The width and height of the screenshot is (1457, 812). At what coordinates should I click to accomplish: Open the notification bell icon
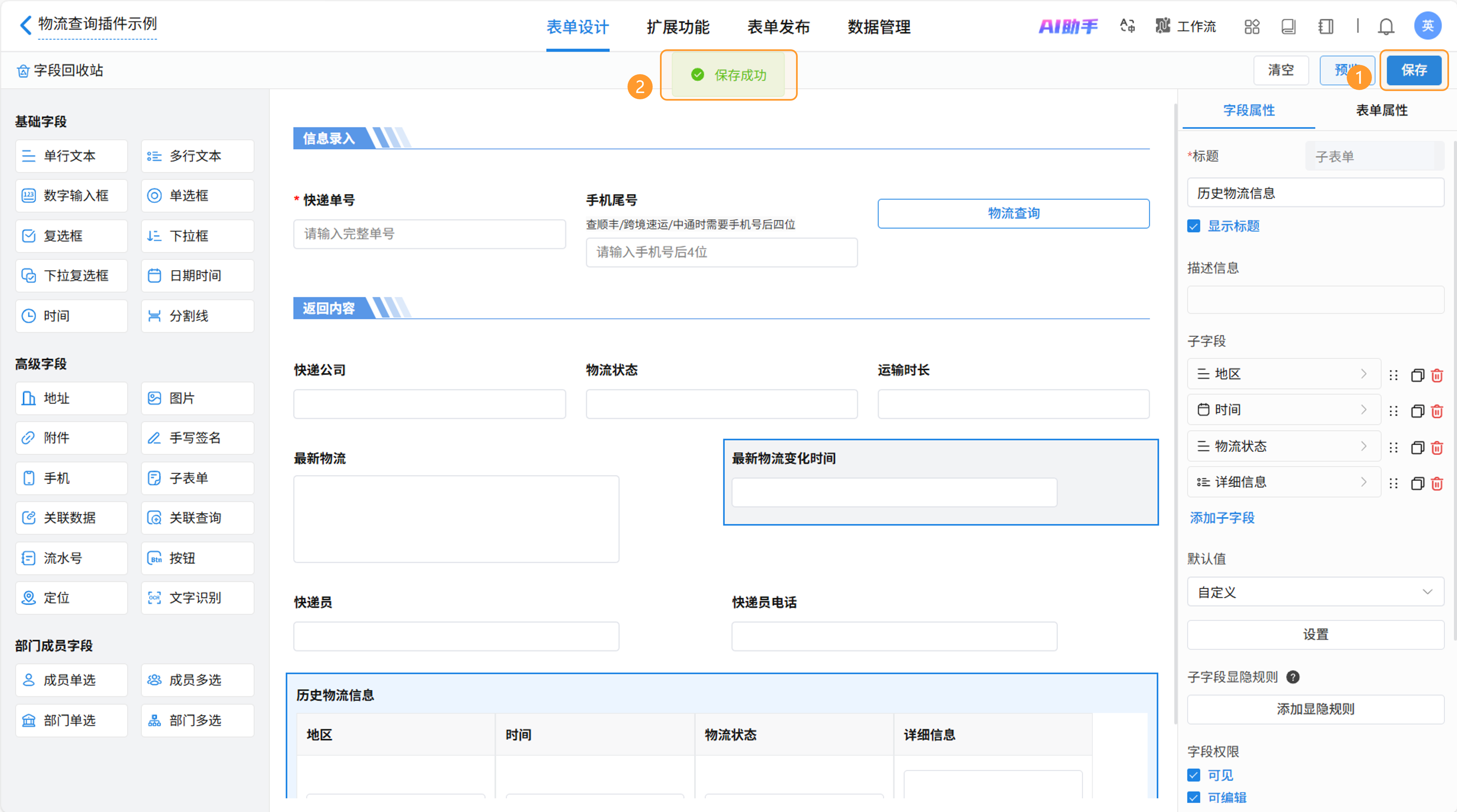coord(1386,26)
